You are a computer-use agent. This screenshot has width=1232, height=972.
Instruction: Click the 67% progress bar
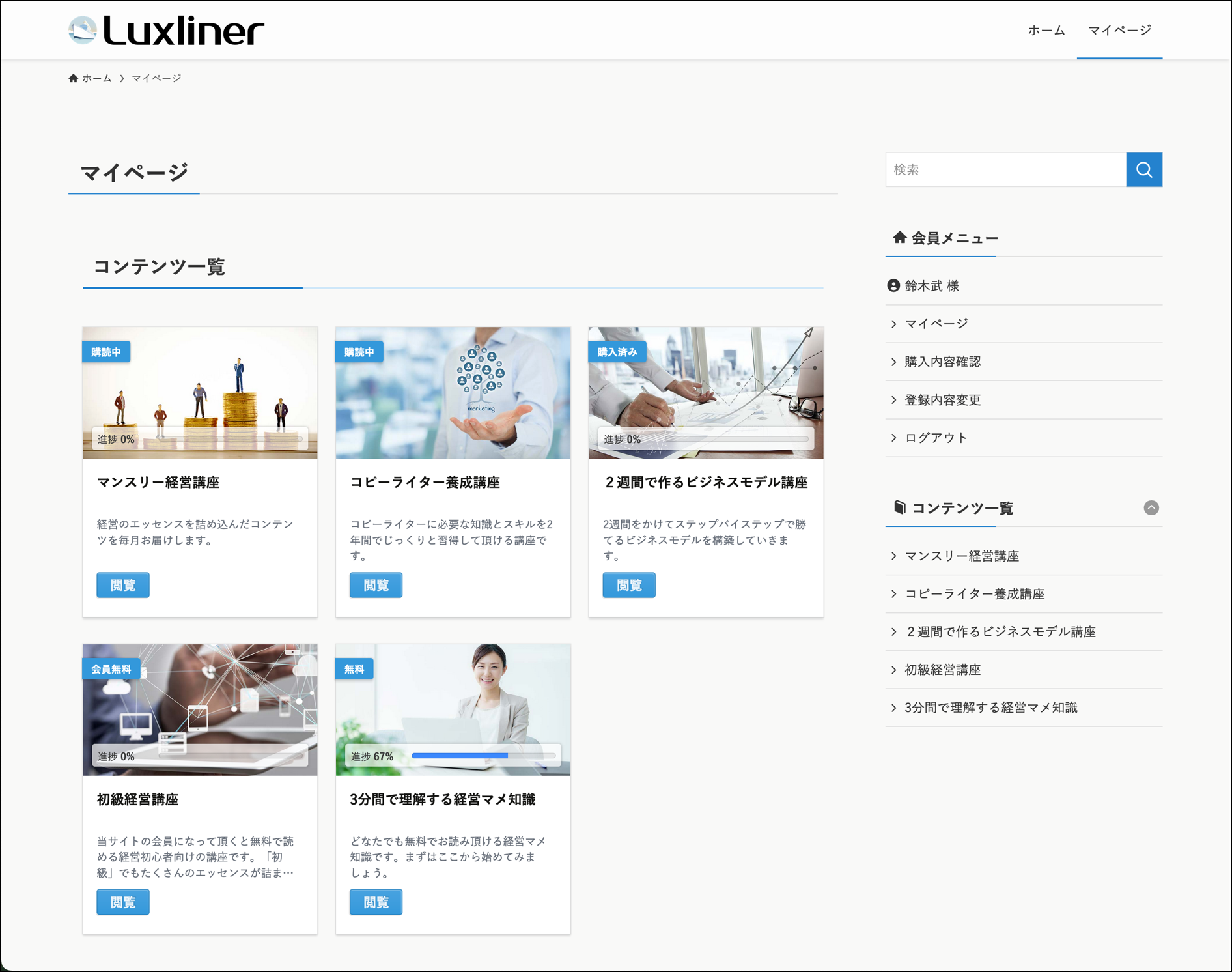[x=483, y=756]
